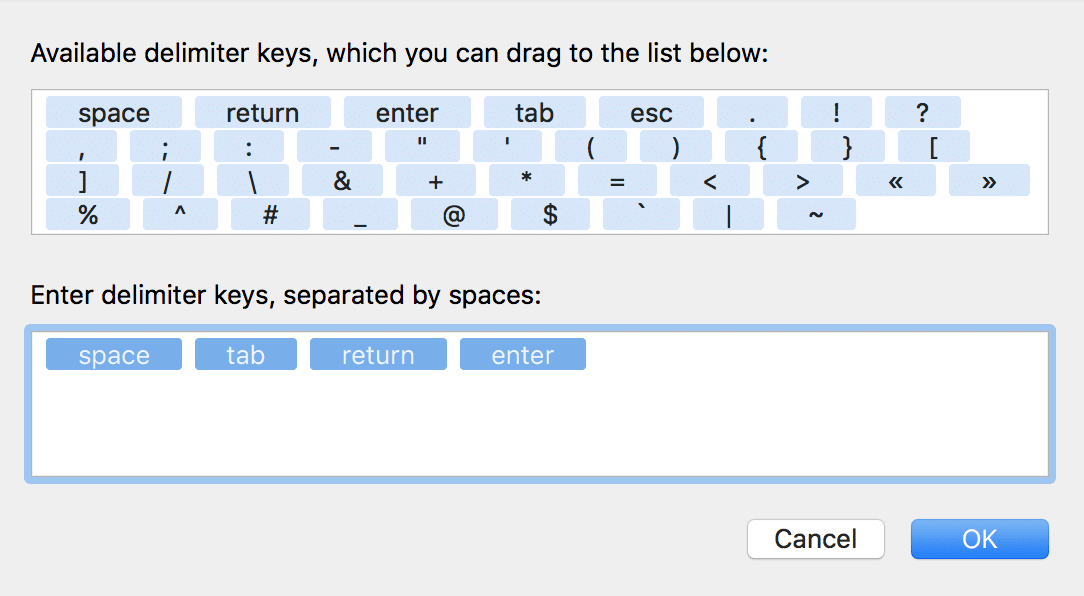The height and width of the screenshot is (596, 1084).
Task: Select the 'return' token in the entered list
Action: tap(378, 355)
